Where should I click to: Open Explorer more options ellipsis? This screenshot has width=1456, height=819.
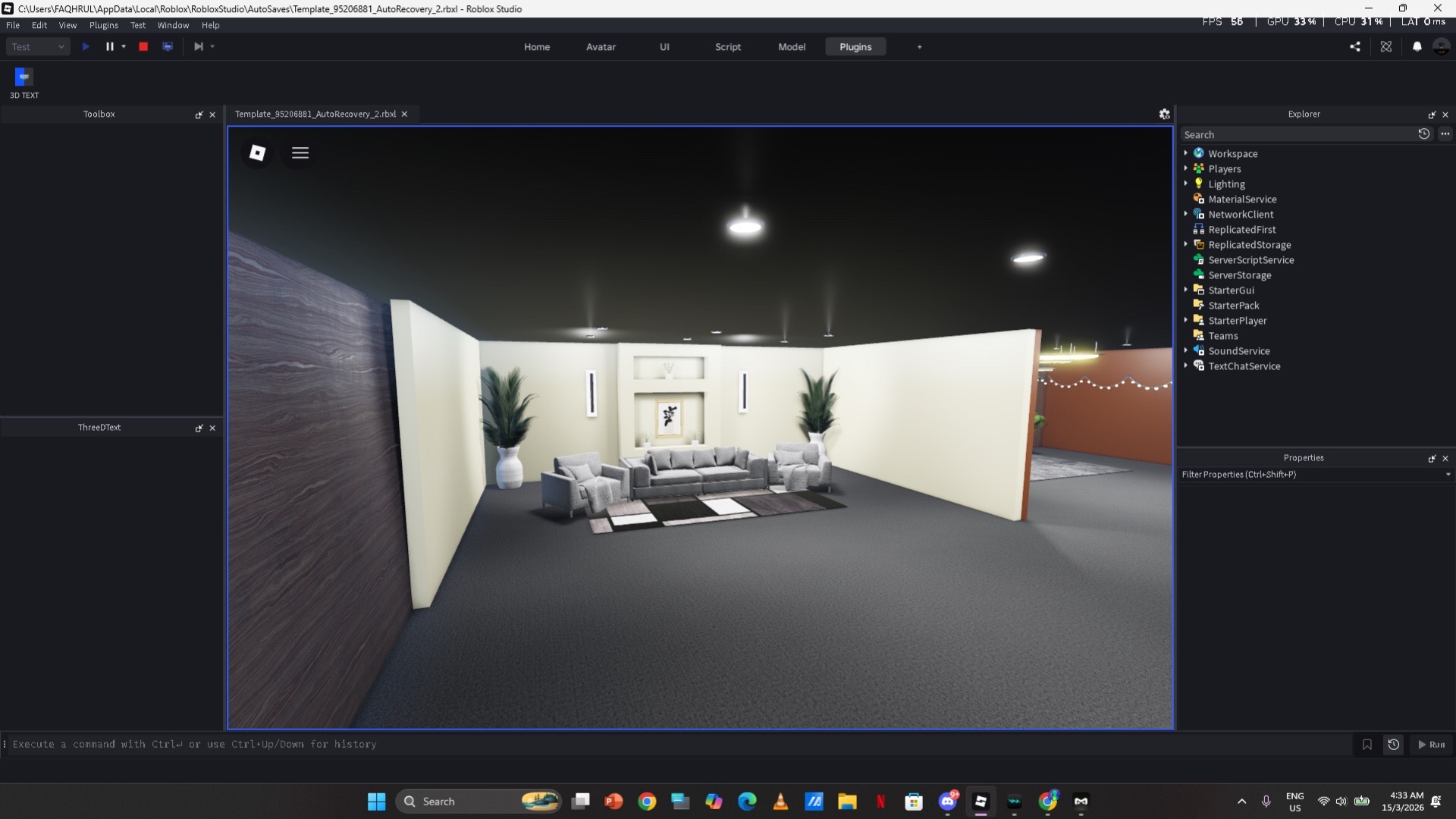pos(1445,133)
